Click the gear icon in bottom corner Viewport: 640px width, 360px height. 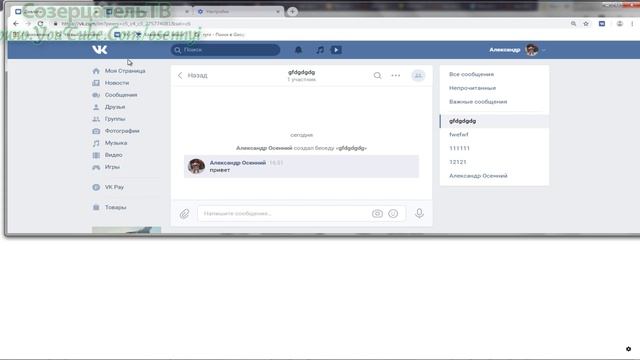(629, 349)
